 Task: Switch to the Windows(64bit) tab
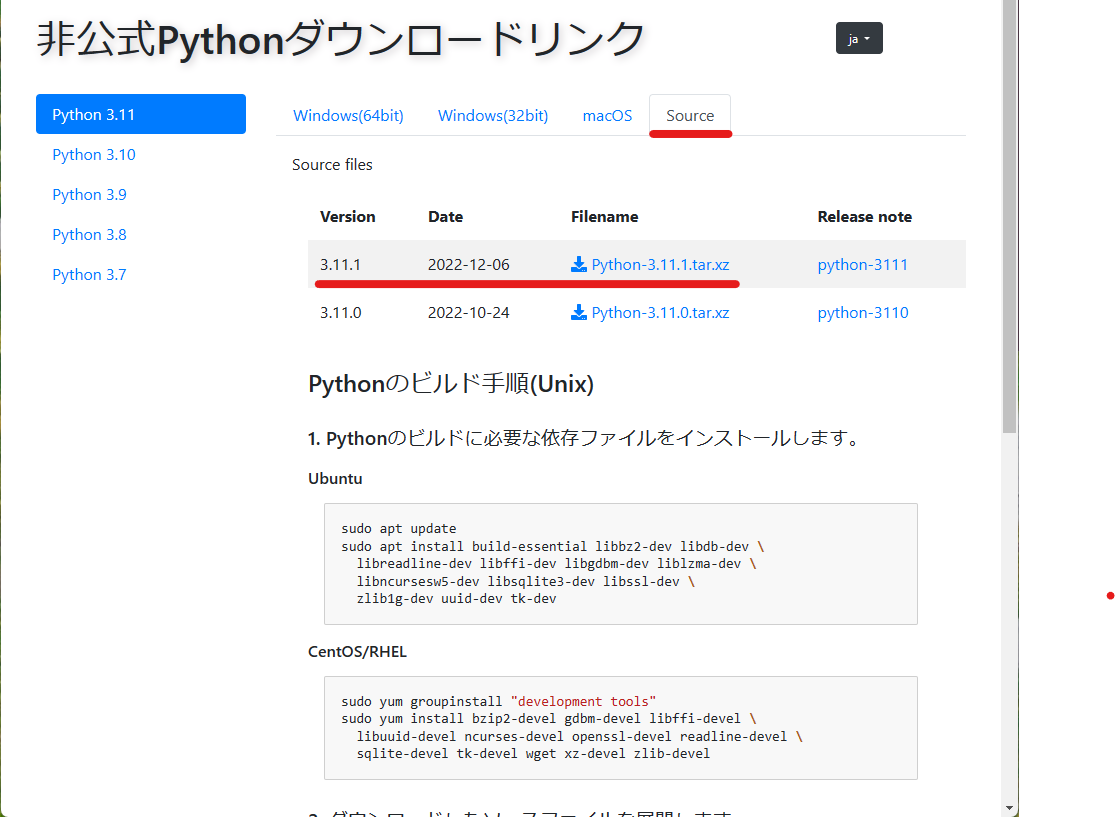(348, 115)
